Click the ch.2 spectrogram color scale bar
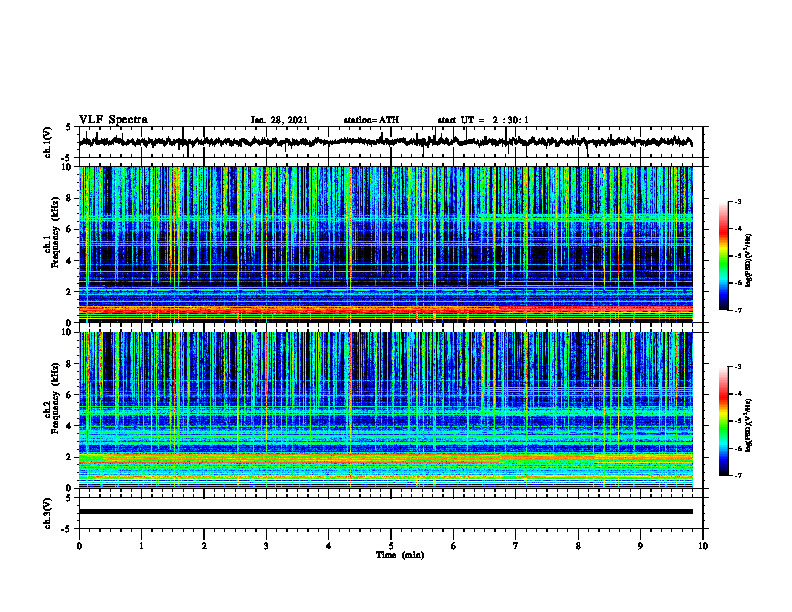The height and width of the screenshot is (612, 792). [x=724, y=421]
